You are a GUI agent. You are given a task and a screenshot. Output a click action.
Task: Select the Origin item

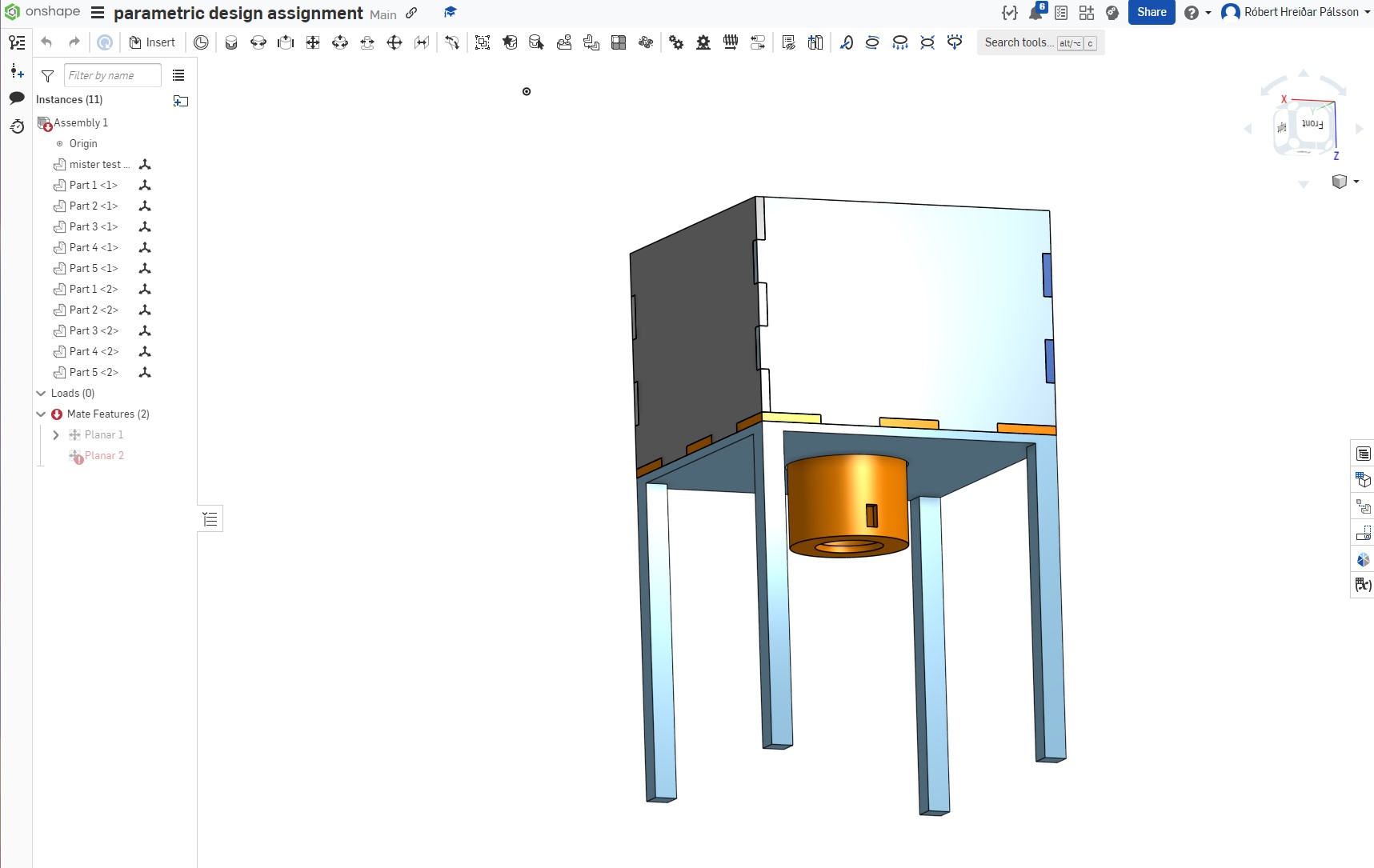click(x=82, y=143)
